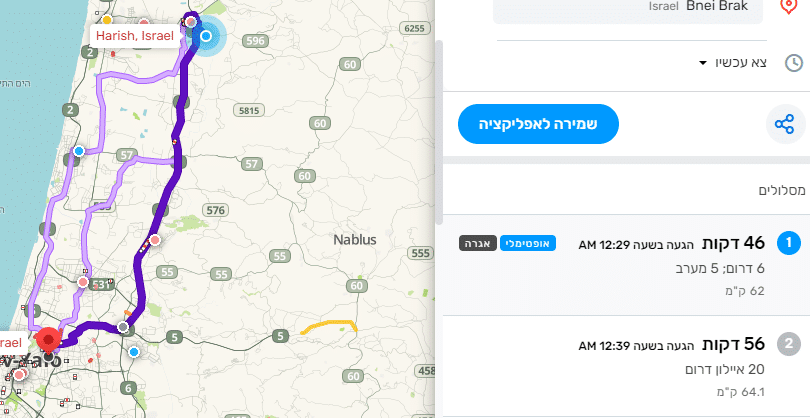Screen dimensions: 810x418
Task: Select the route 2 number badge
Action: point(789,344)
